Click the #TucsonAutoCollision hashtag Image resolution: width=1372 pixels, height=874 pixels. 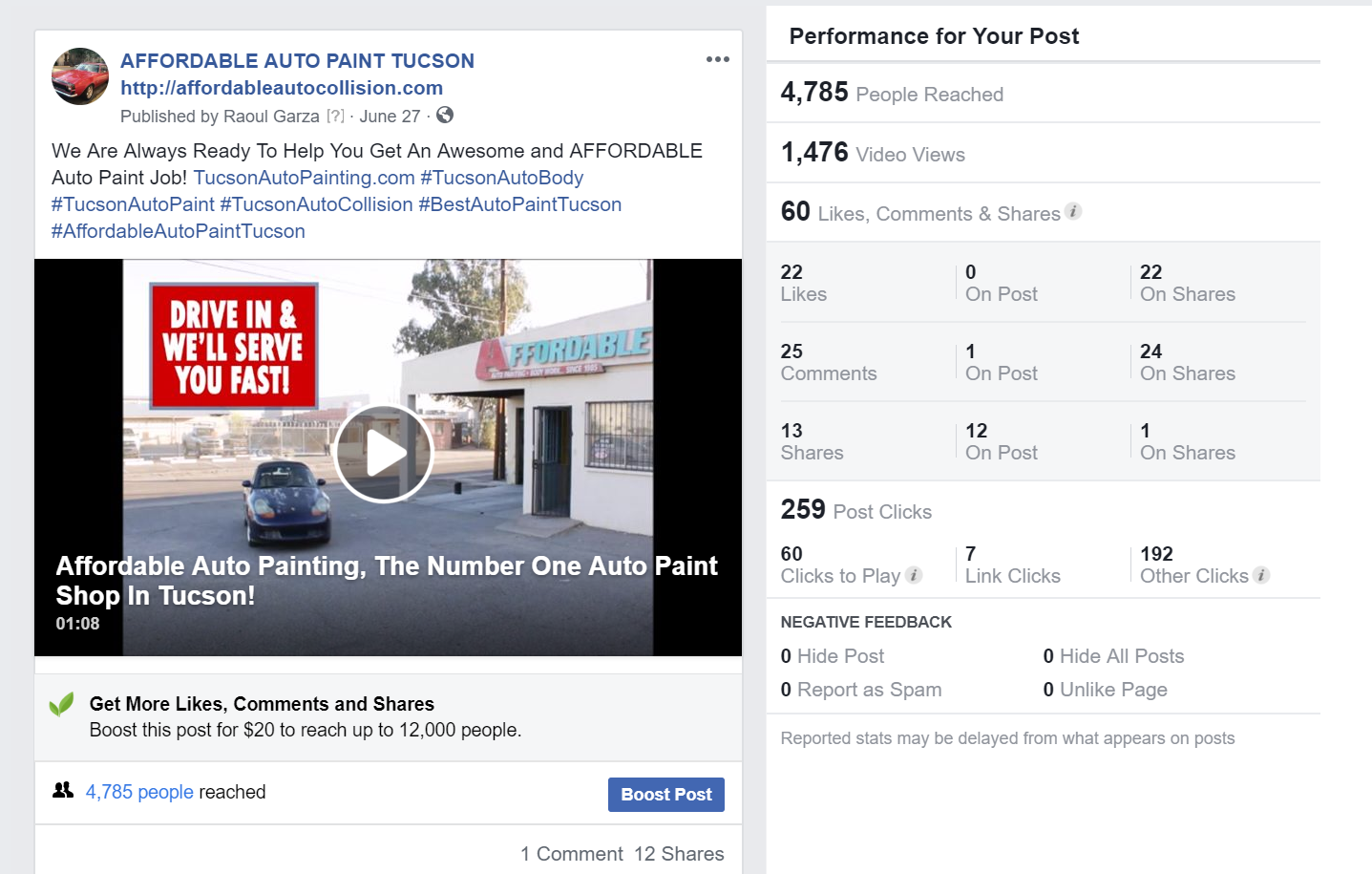tap(316, 204)
